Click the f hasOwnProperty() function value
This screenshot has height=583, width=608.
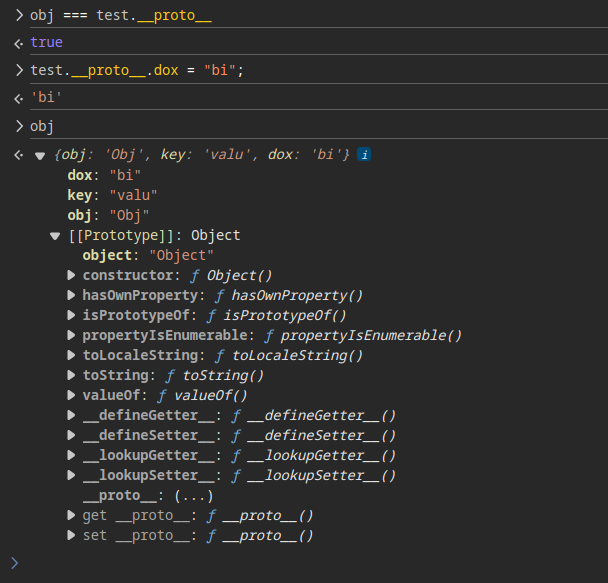coord(289,295)
